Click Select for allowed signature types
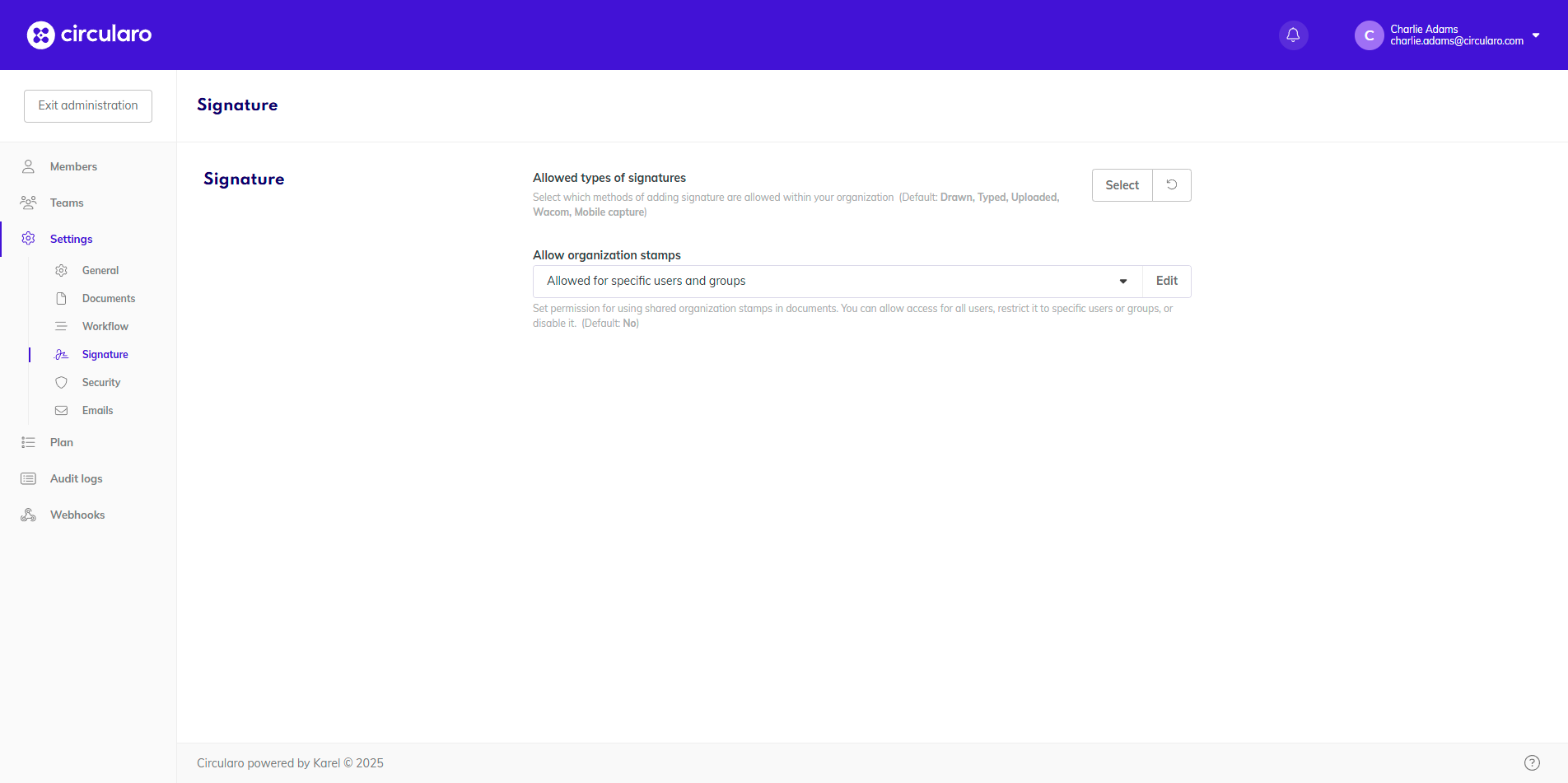This screenshot has height=783, width=1568. point(1122,185)
